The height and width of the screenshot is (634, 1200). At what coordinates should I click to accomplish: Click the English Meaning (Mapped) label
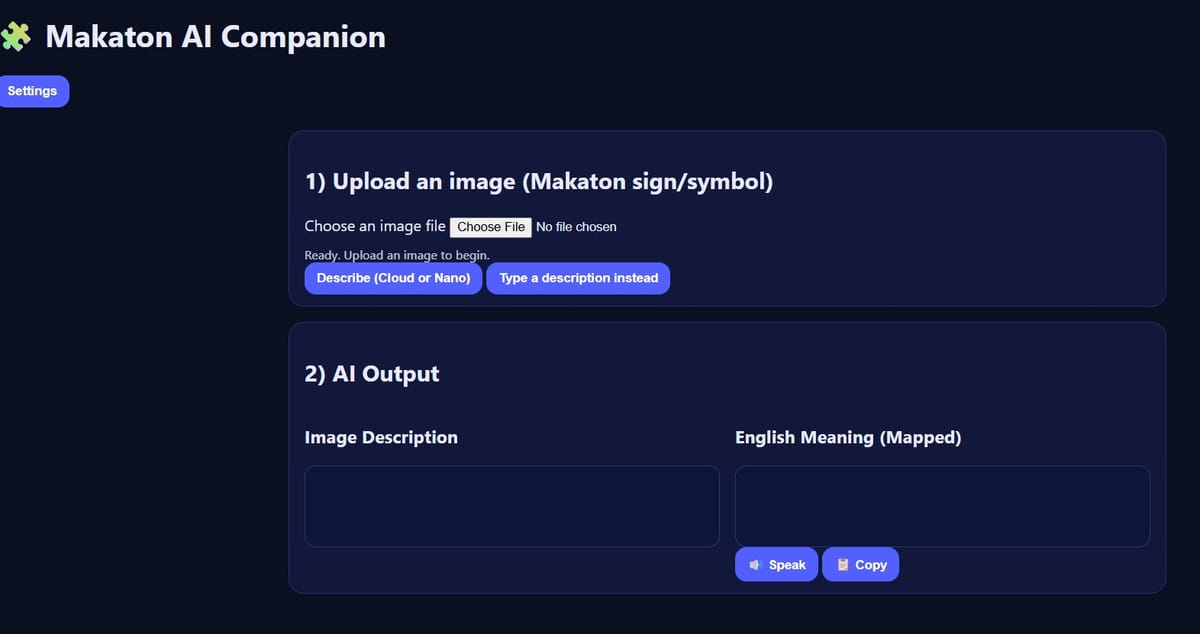[x=848, y=437]
